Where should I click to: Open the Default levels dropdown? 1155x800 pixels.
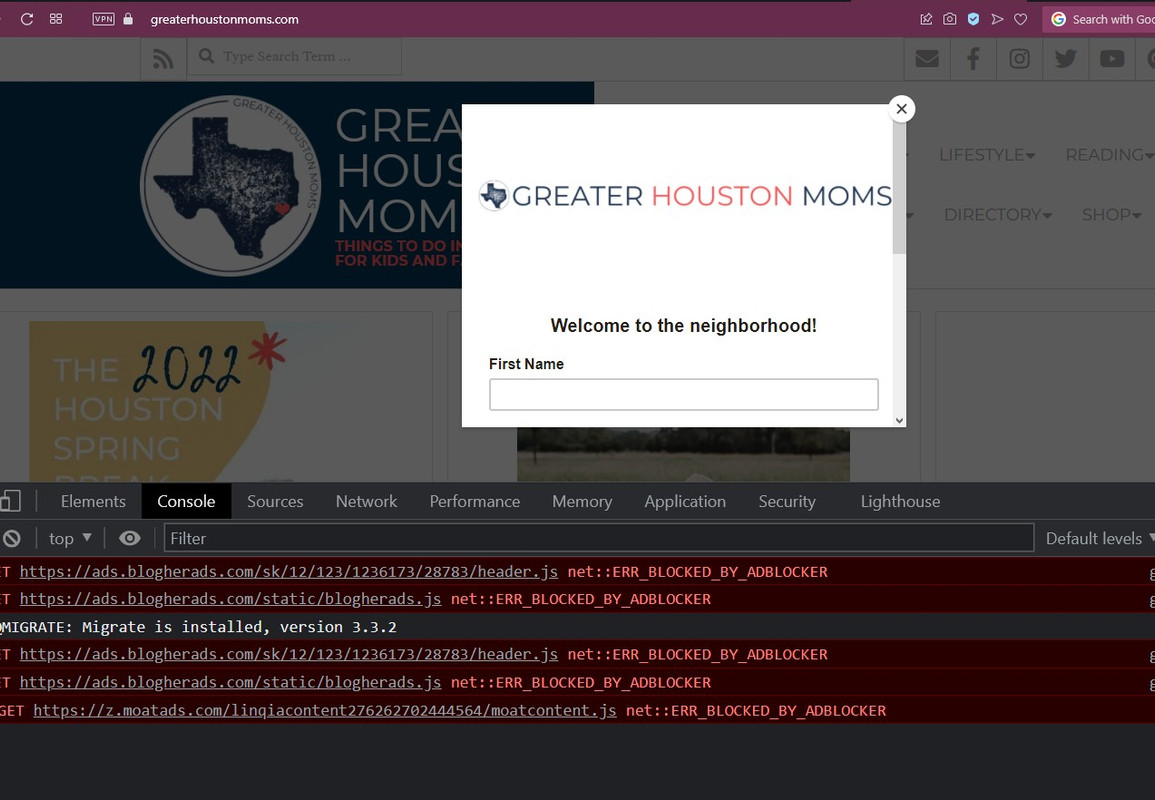[x=1099, y=538]
